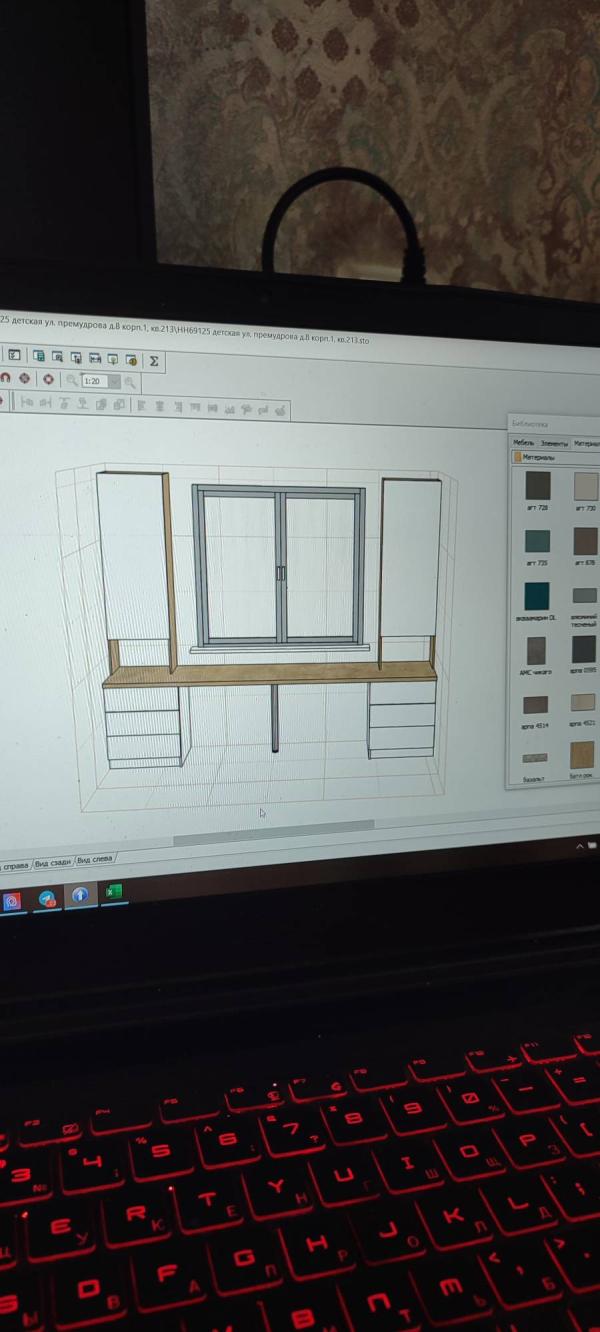Click the align-left icon in alignment toolbar
The image size is (600, 1332).
point(141,406)
